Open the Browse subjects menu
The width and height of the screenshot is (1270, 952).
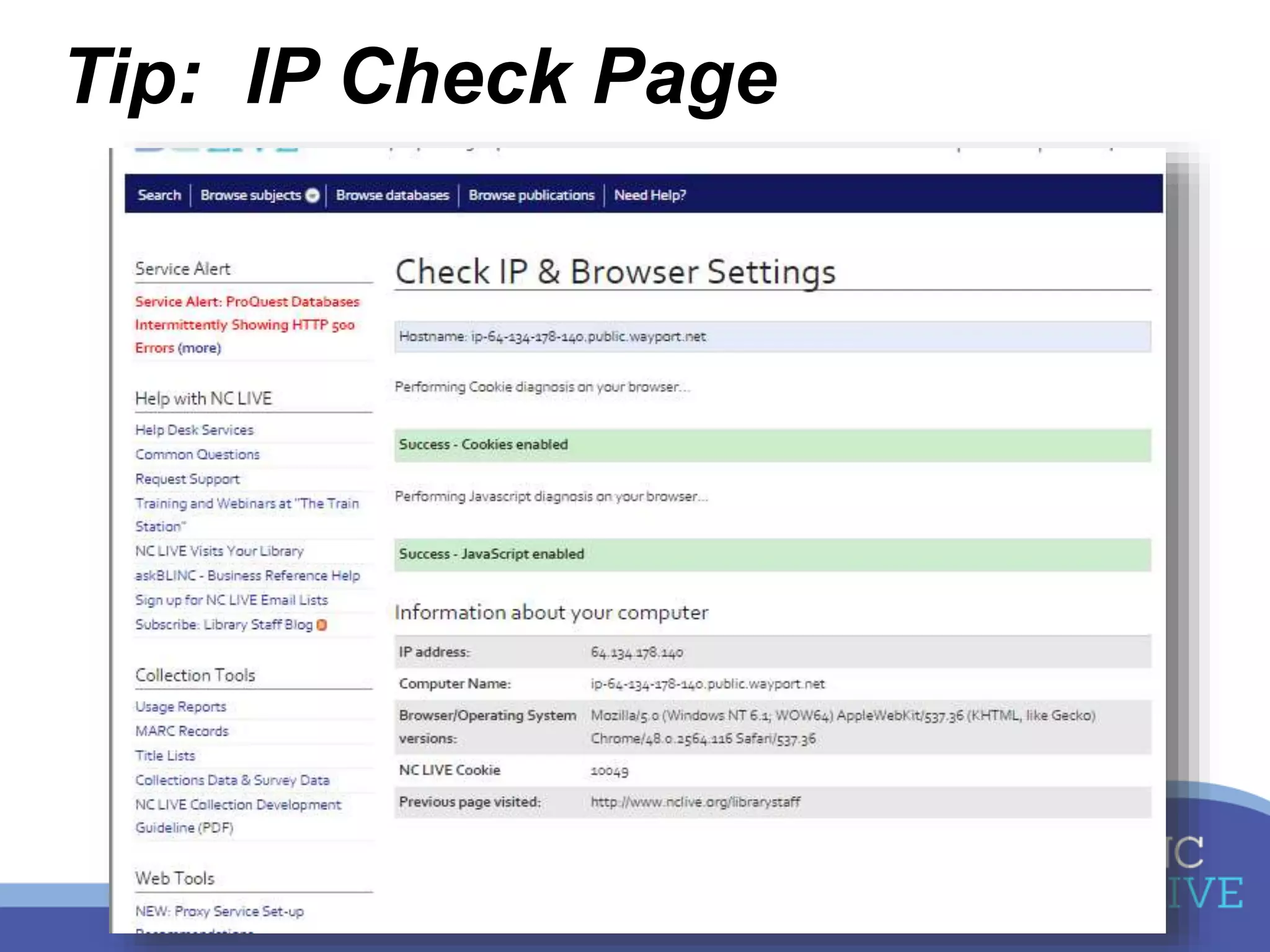click(251, 195)
